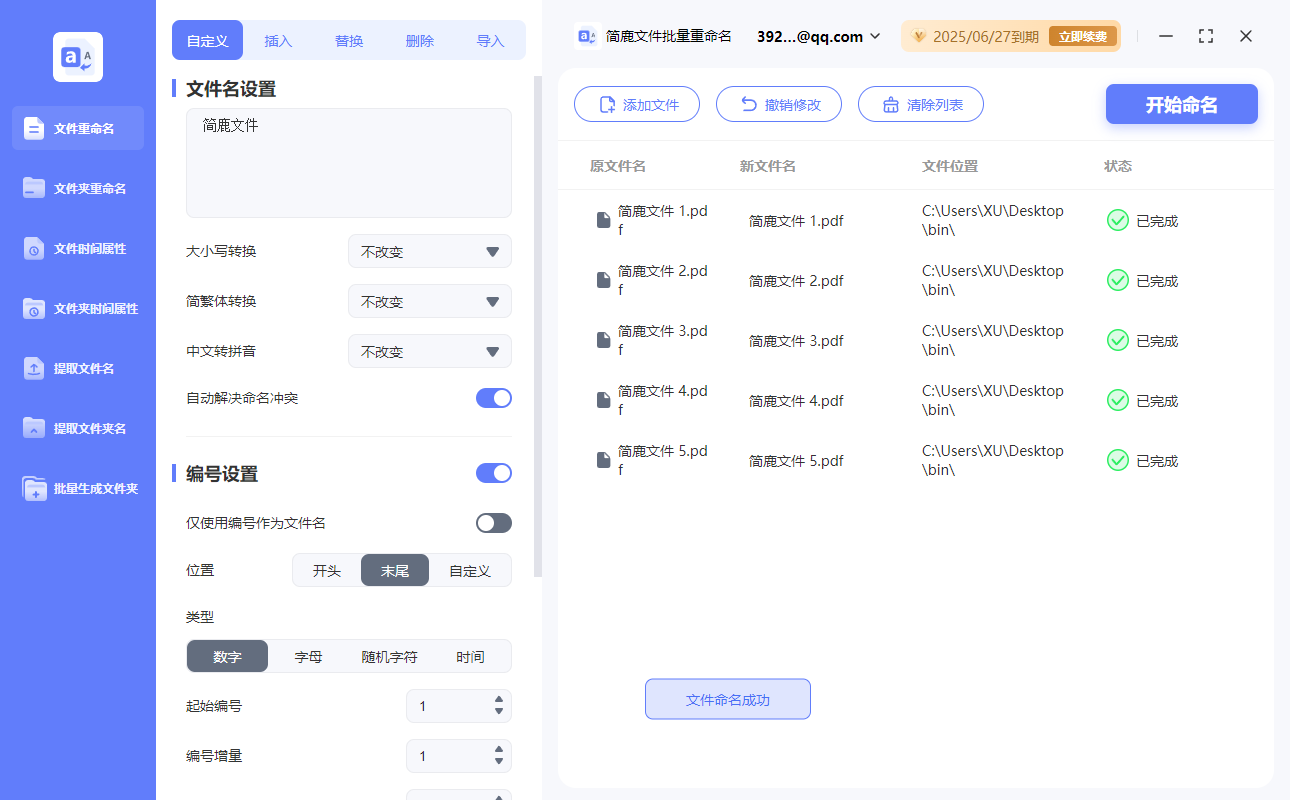Turn off the 编号设置 switch
This screenshot has height=800, width=1290.
[x=493, y=472]
